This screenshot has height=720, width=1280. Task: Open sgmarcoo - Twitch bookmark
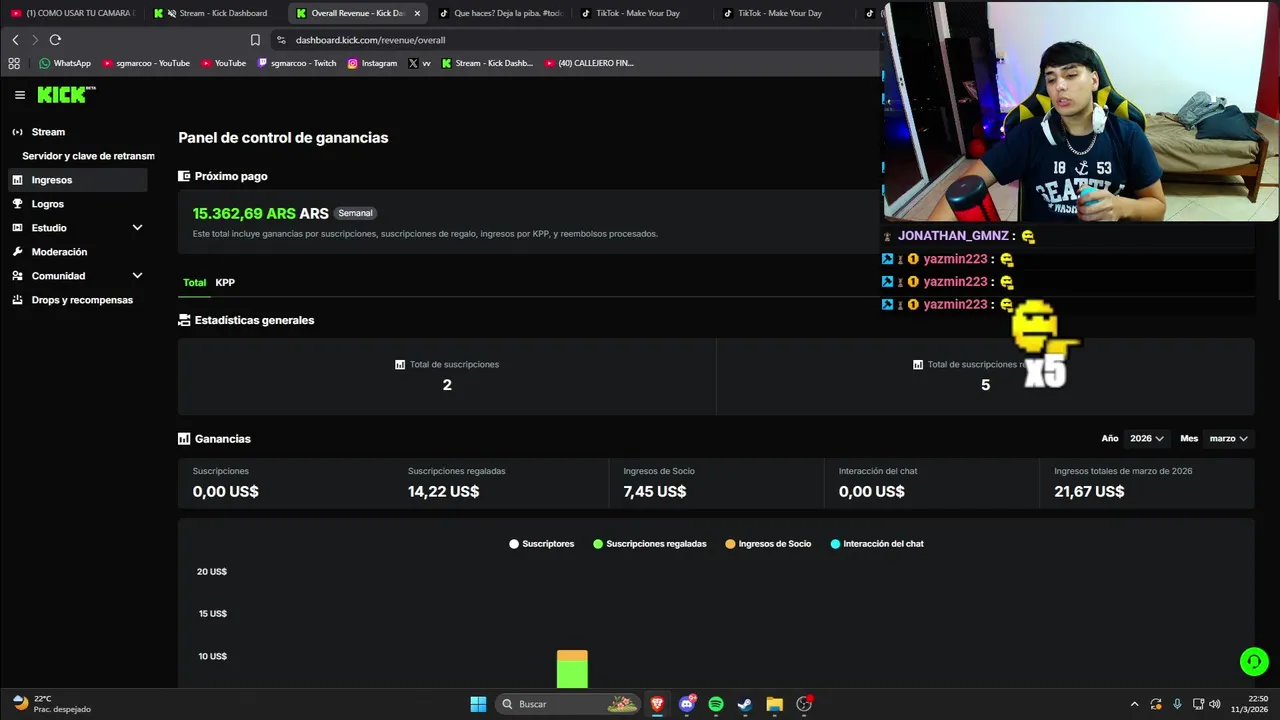(x=297, y=63)
